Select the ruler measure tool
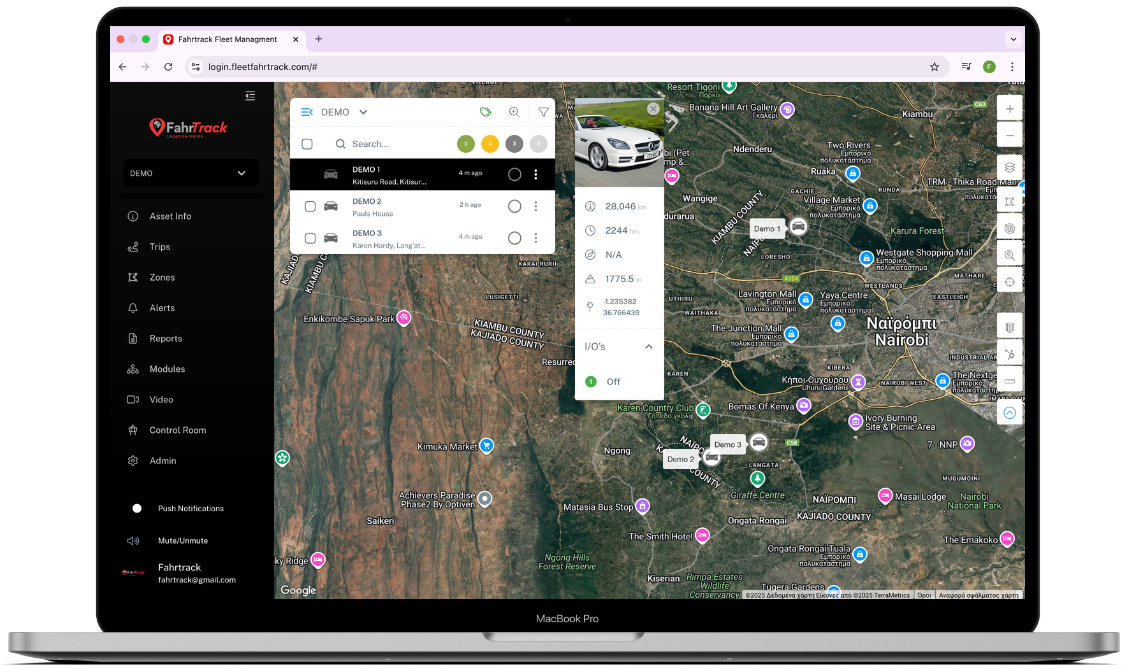Screen dimensions: 1127x667 [x=1010, y=381]
